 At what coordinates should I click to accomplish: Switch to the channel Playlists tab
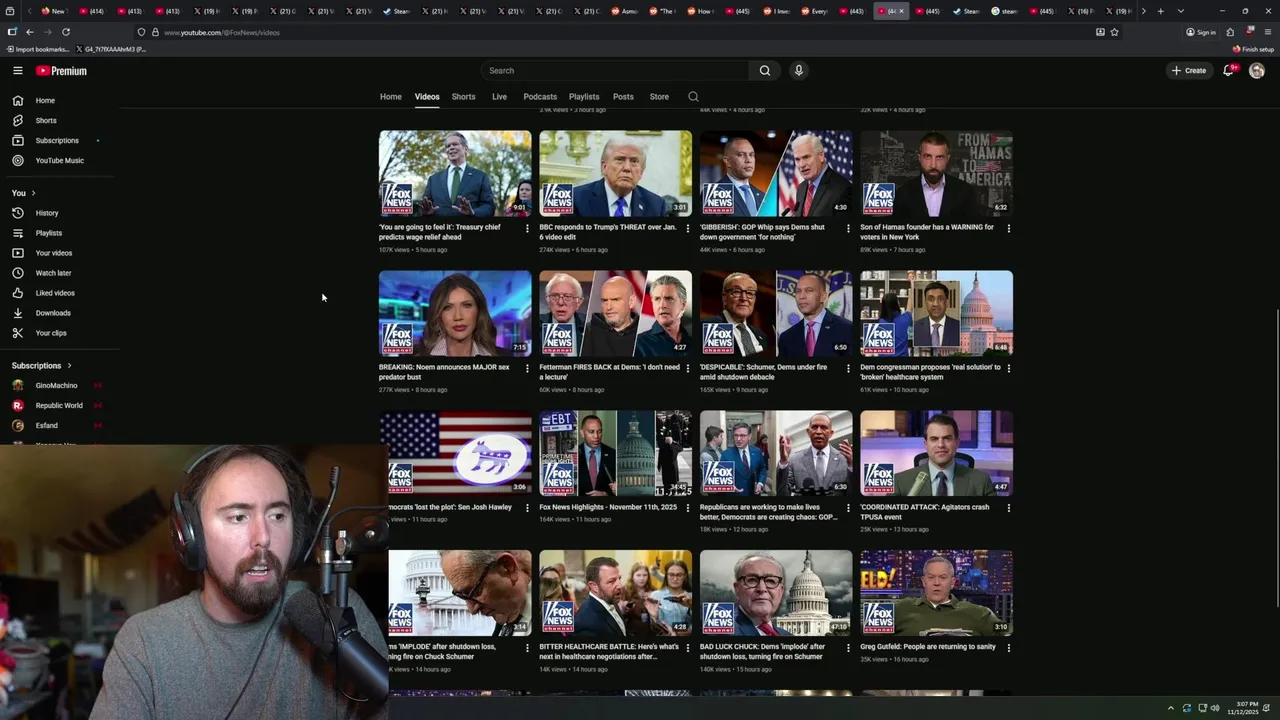click(x=584, y=97)
